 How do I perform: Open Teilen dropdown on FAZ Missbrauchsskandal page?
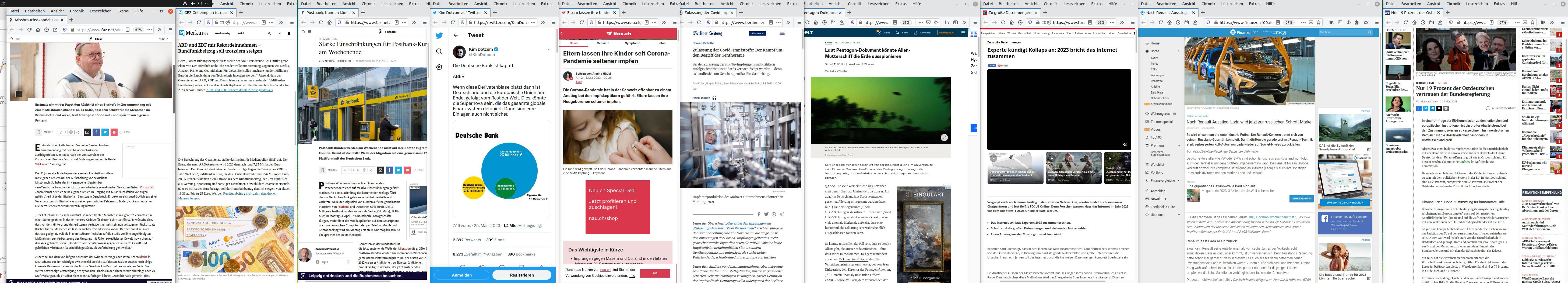click(x=163, y=39)
